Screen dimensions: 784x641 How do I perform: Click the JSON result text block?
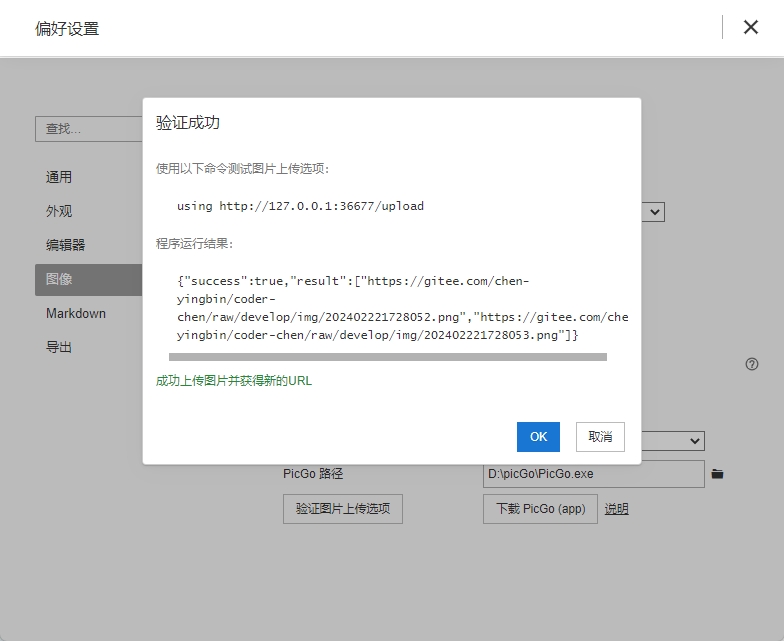(x=402, y=308)
